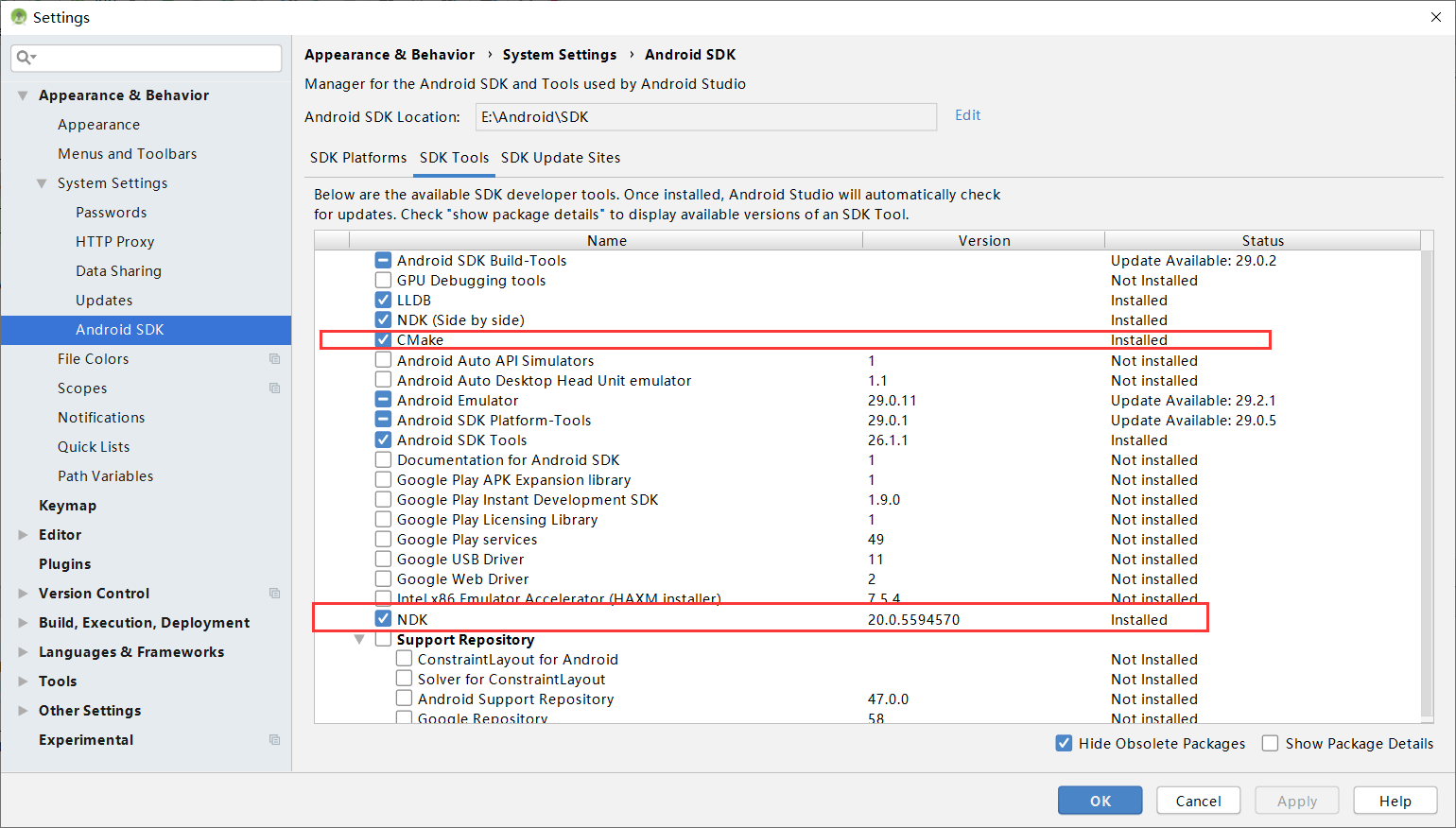Image resolution: width=1456 pixels, height=828 pixels.
Task: Check Google Play APK Expansion library
Action: [383, 479]
